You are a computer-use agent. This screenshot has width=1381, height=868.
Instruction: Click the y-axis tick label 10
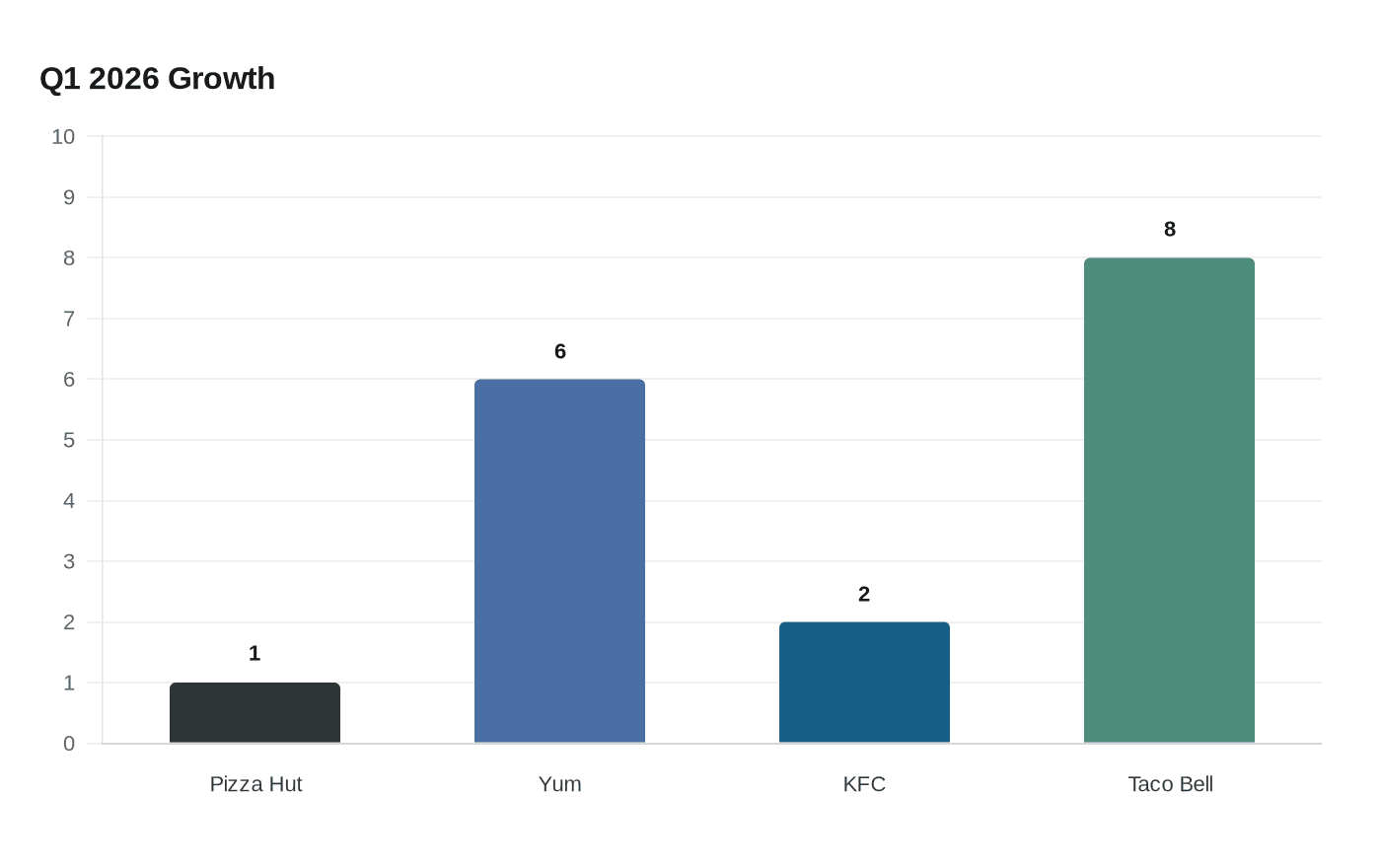pyautogui.click(x=63, y=137)
